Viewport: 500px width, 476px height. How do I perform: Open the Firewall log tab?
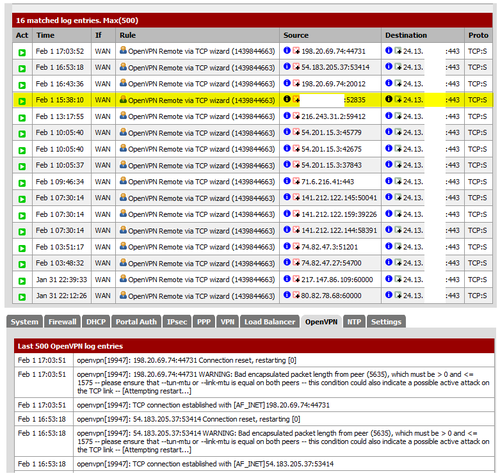(x=62, y=322)
